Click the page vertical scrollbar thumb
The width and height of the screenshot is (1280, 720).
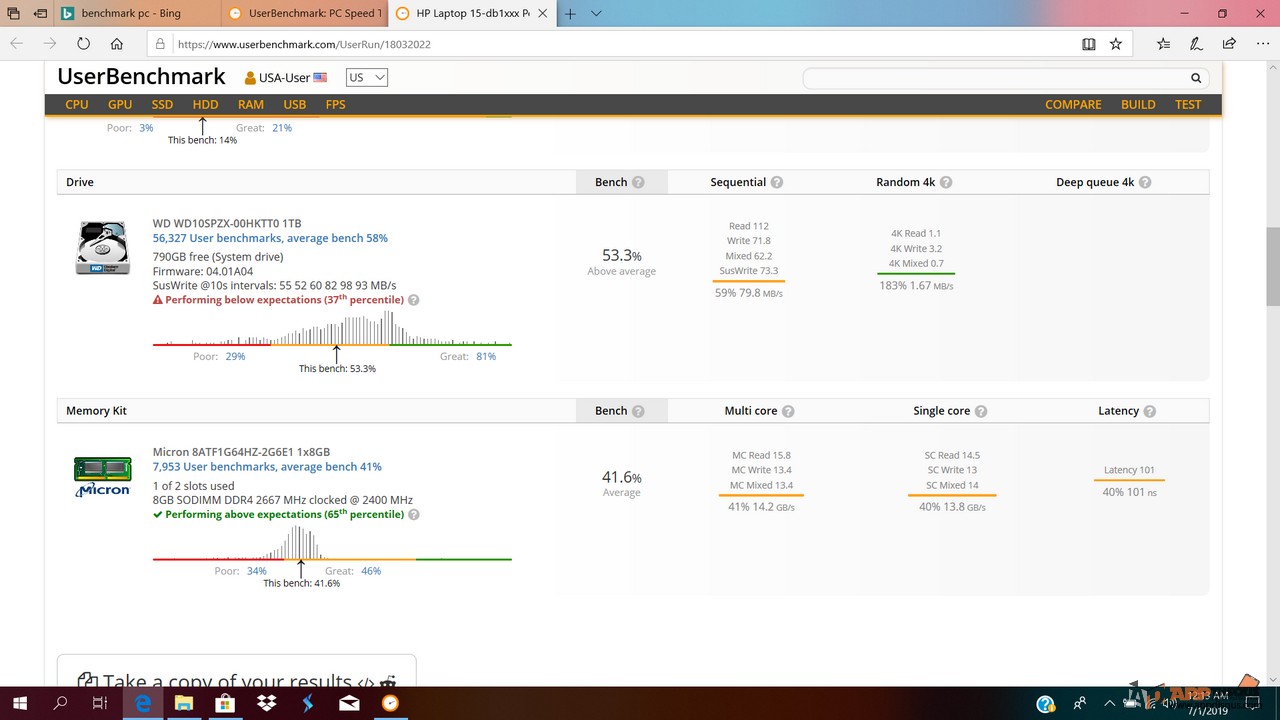(1273, 266)
